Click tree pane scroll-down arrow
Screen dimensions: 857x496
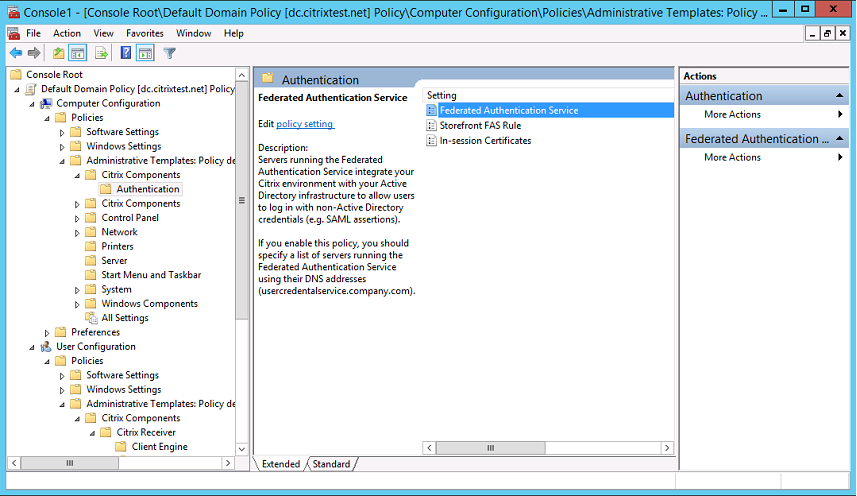(242, 449)
